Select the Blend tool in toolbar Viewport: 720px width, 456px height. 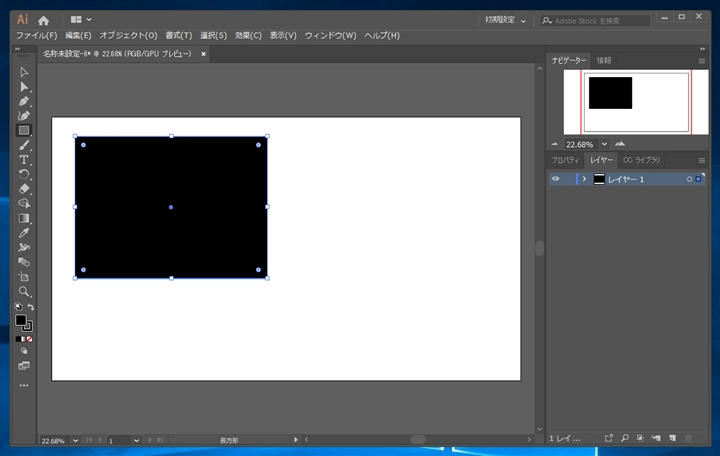24,262
